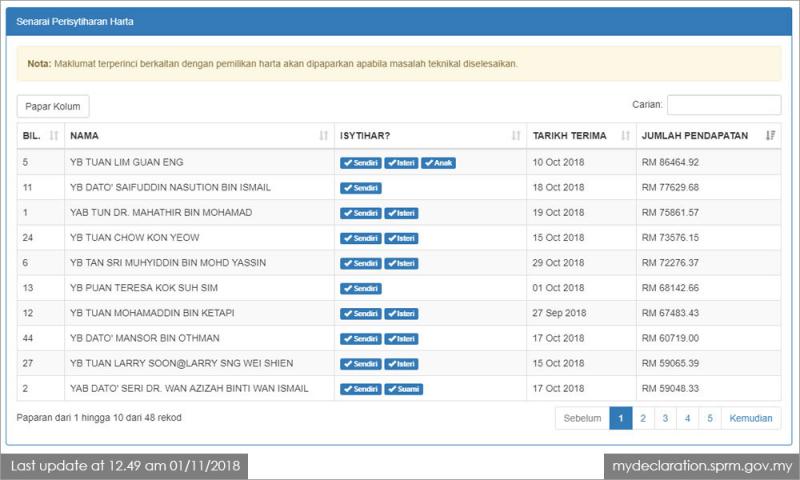The image size is (800, 480).
Task: Click Kemudian to view next page
Action: coord(751,418)
